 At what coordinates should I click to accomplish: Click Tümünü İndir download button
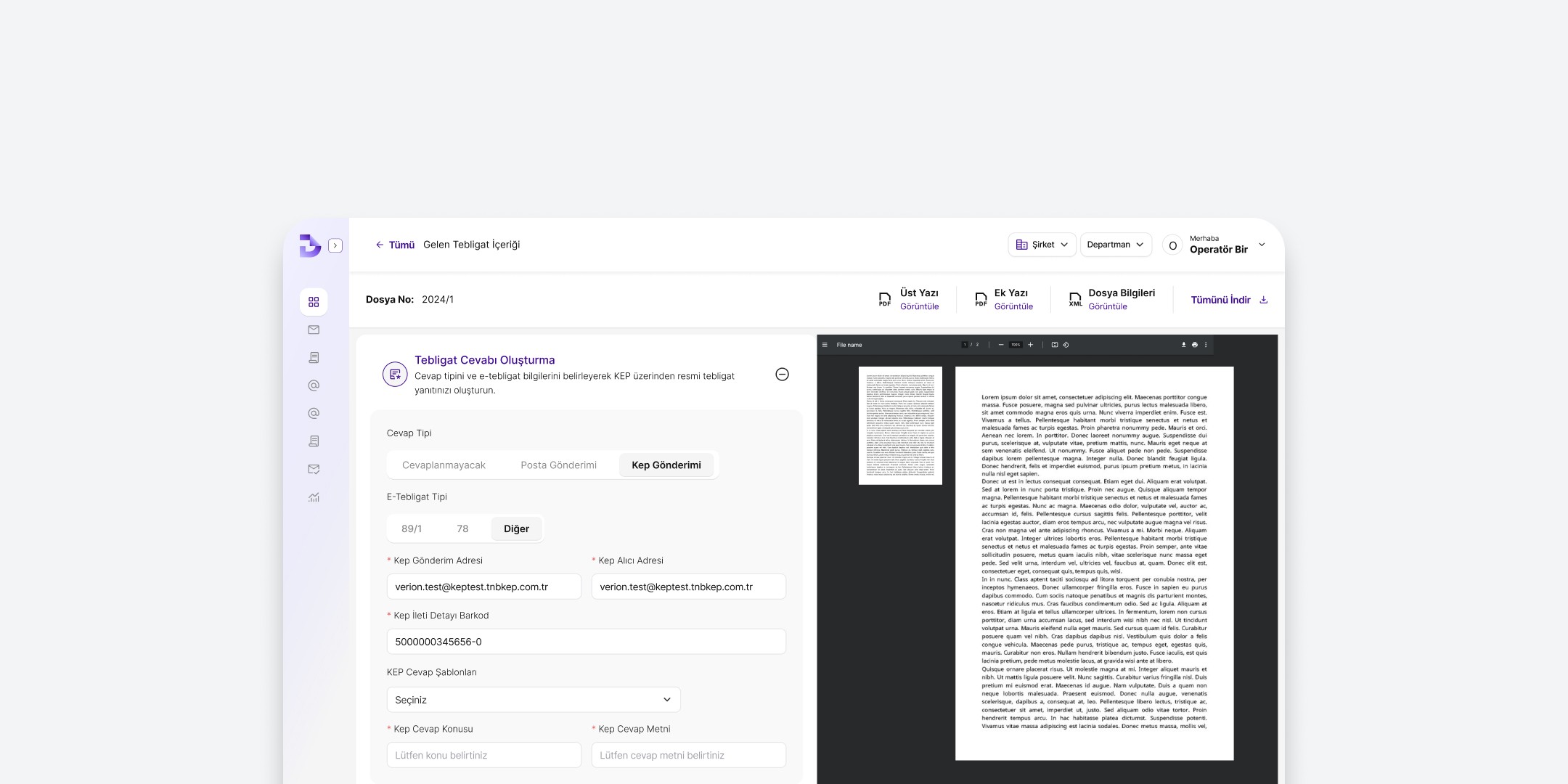coord(1229,300)
